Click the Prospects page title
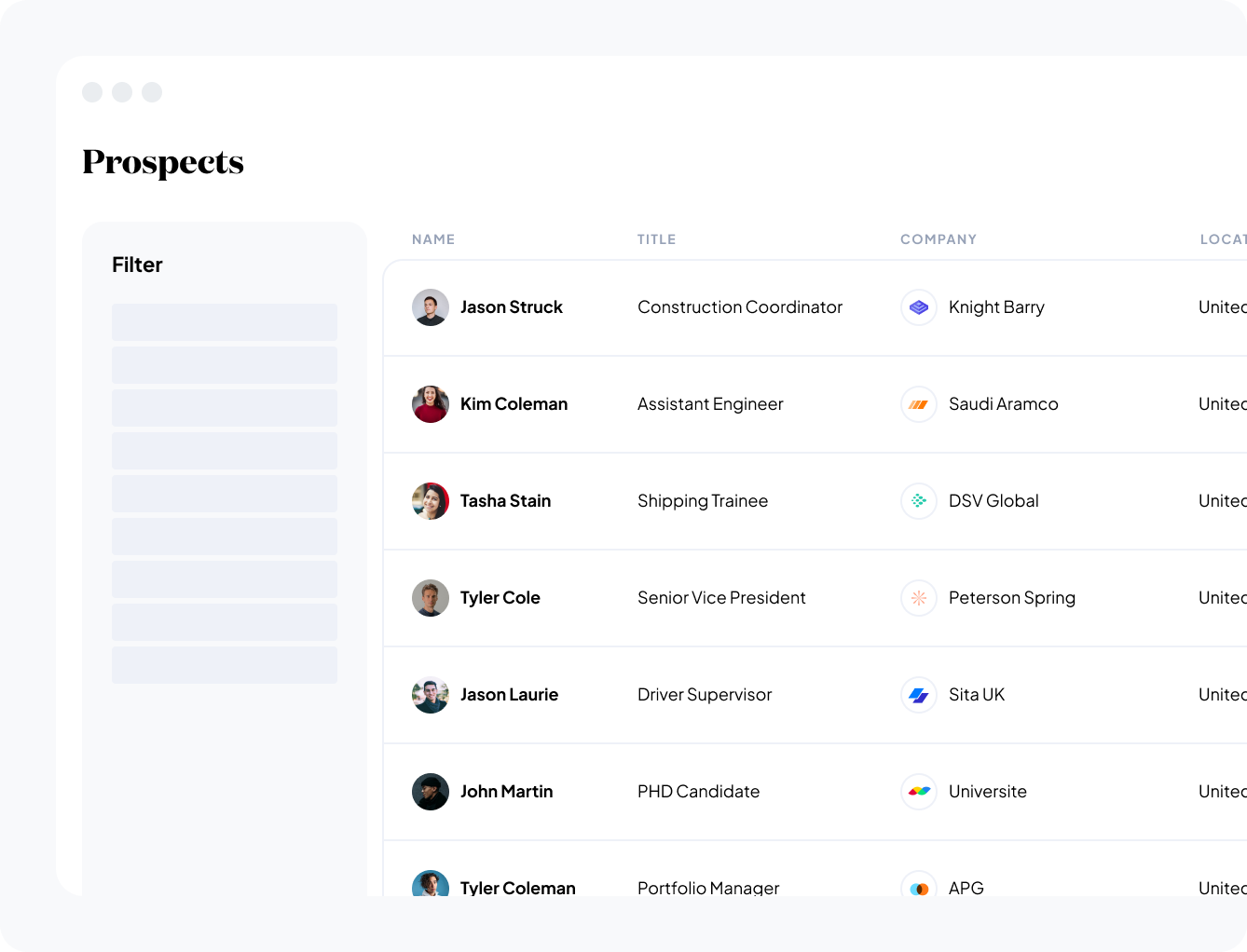1247x952 pixels. coord(163,162)
